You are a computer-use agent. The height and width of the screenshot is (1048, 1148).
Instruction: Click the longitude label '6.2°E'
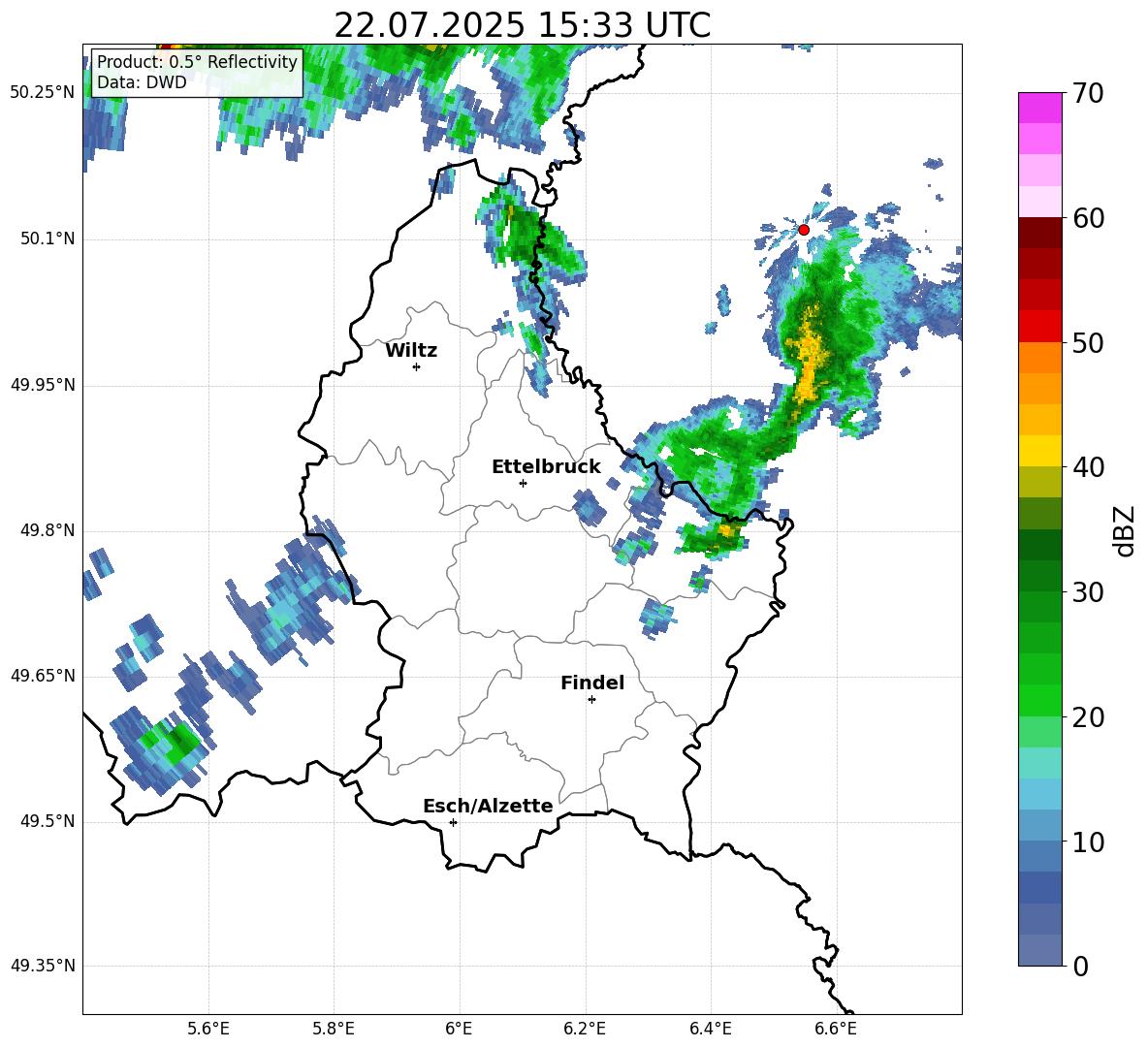pos(585,1029)
